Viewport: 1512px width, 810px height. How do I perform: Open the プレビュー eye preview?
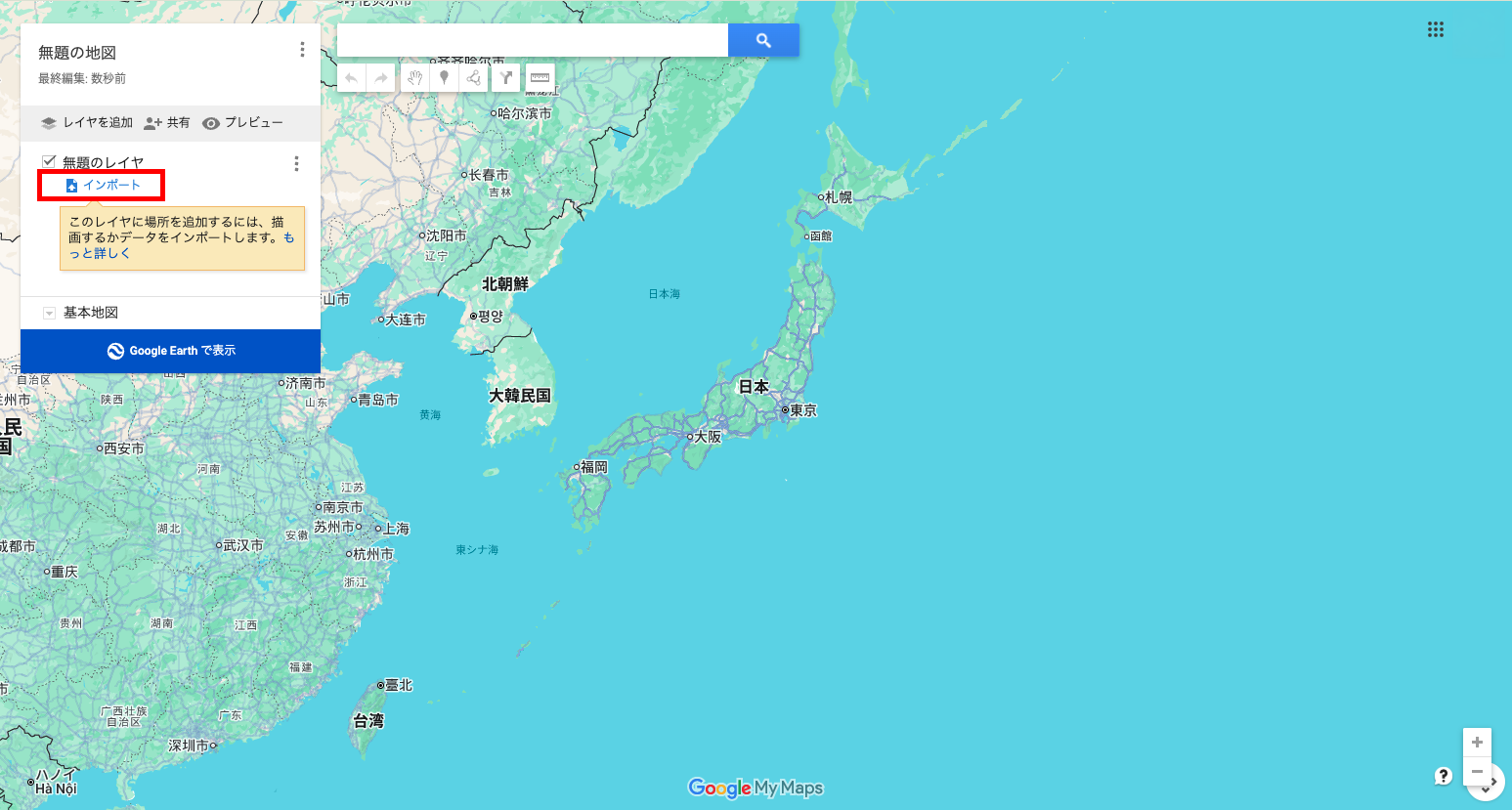tap(242, 123)
